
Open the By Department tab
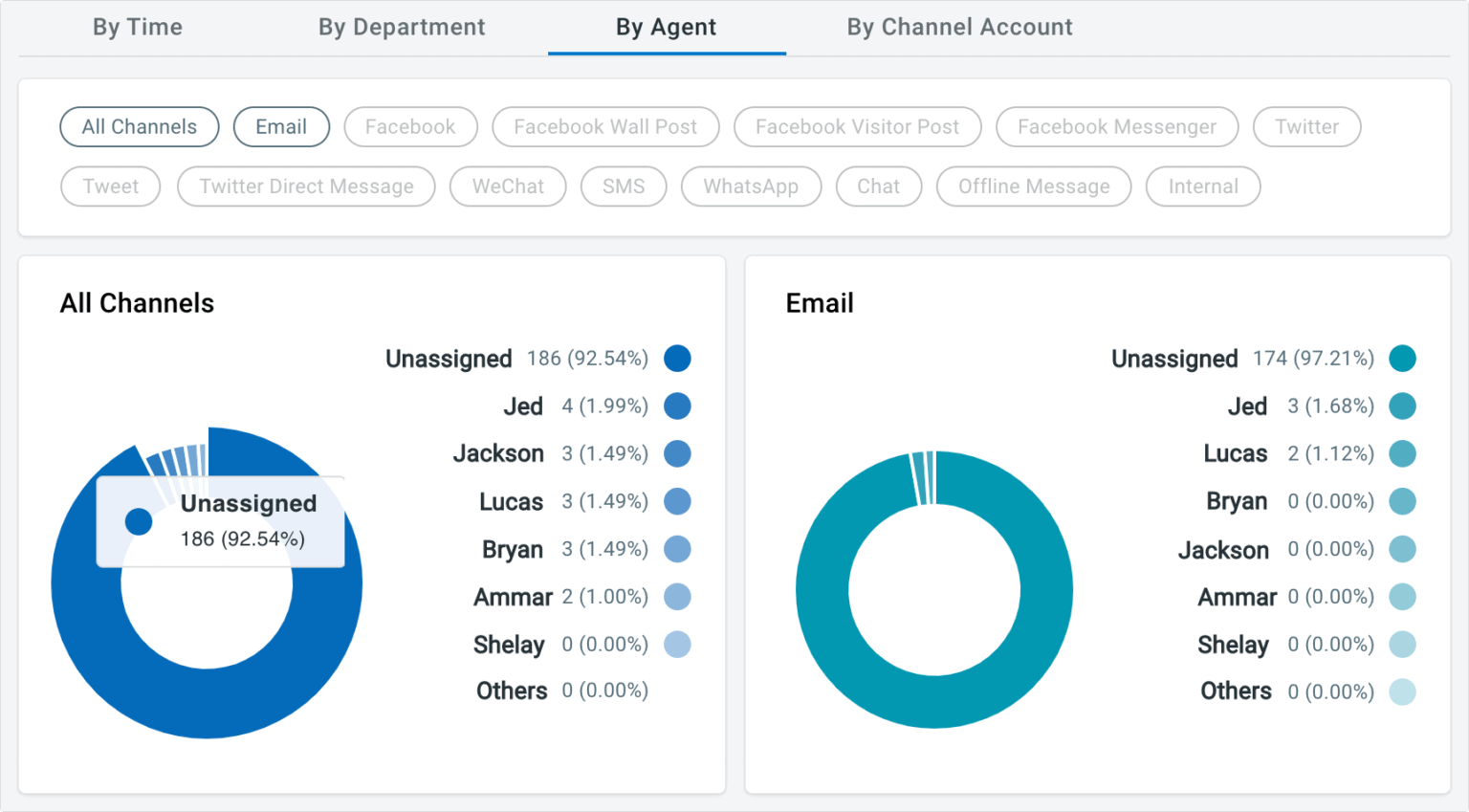[x=401, y=27]
